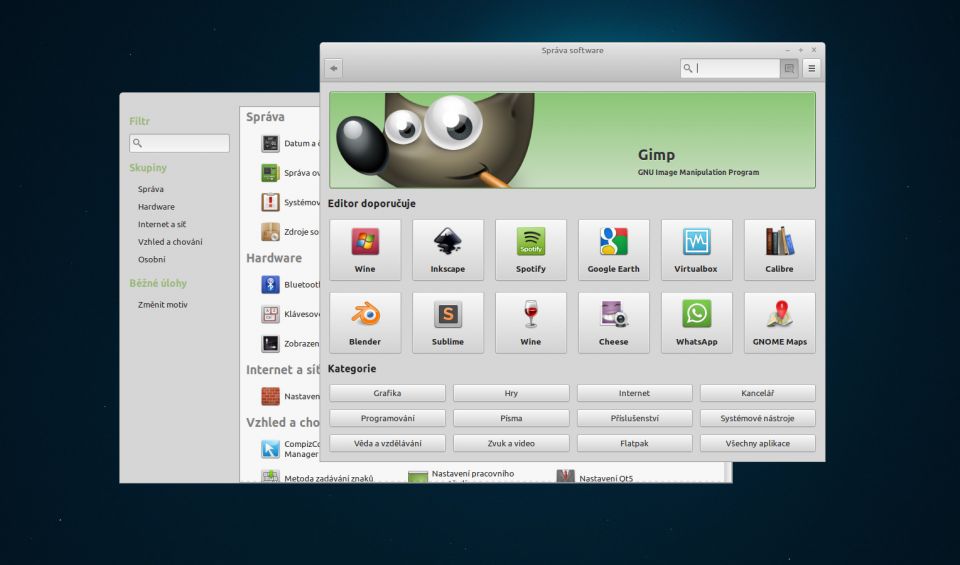Open the firewall Nastavení brick-wall icon
The image size is (960, 565).
click(x=270, y=396)
